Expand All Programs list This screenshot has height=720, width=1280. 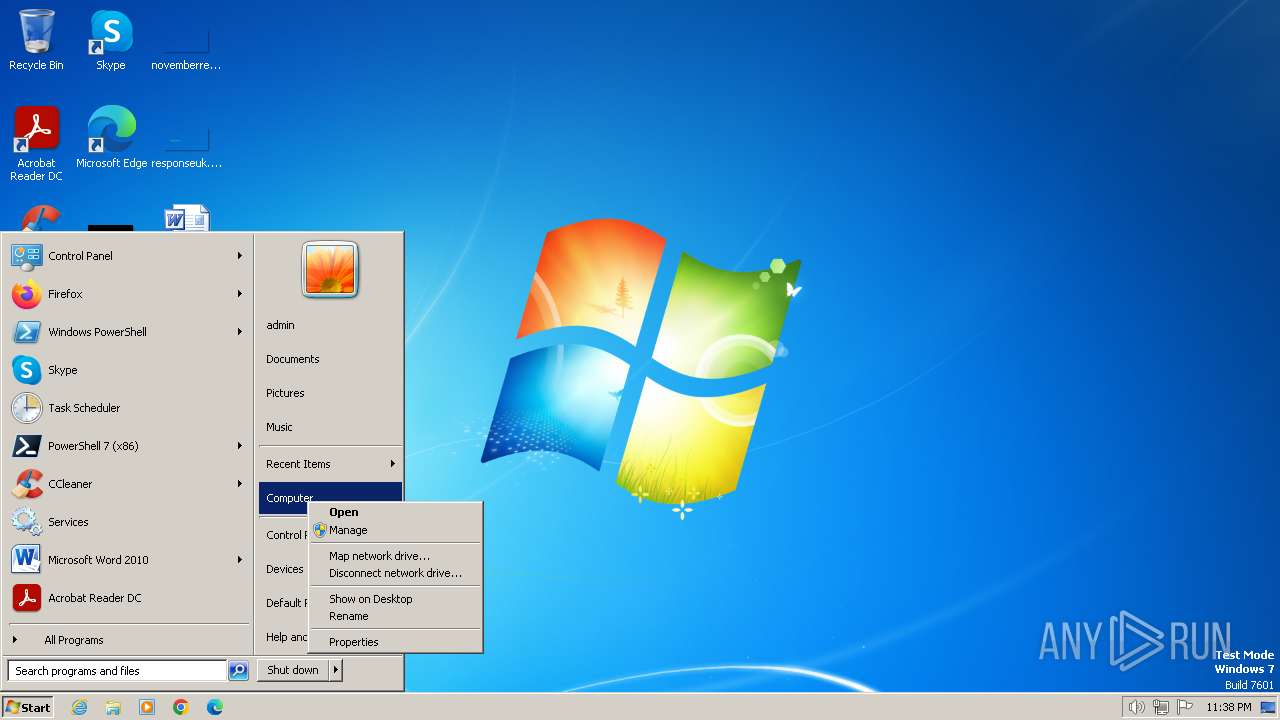(x=127, y=640)
